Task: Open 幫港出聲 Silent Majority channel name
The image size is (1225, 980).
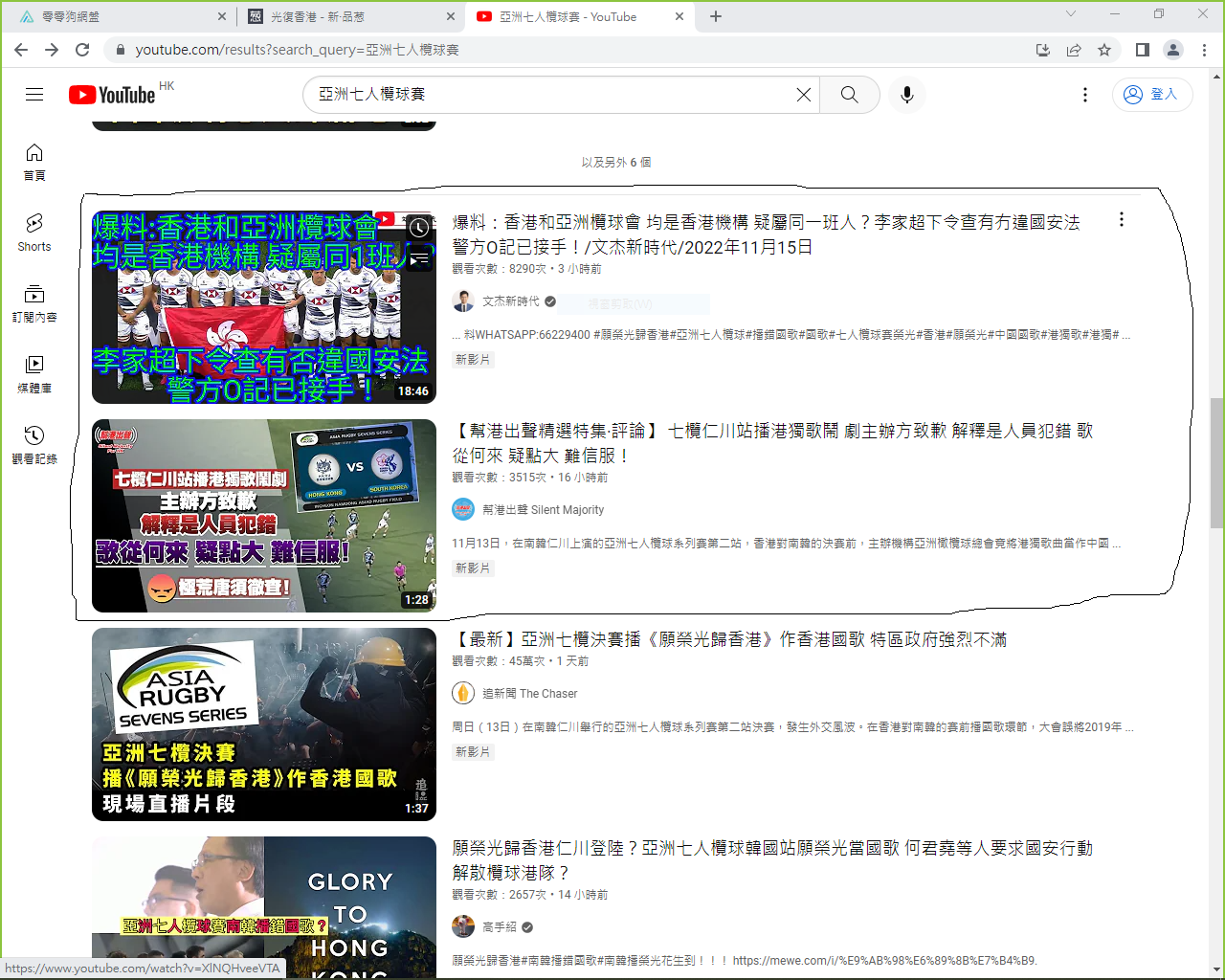Action: [544, 510]
